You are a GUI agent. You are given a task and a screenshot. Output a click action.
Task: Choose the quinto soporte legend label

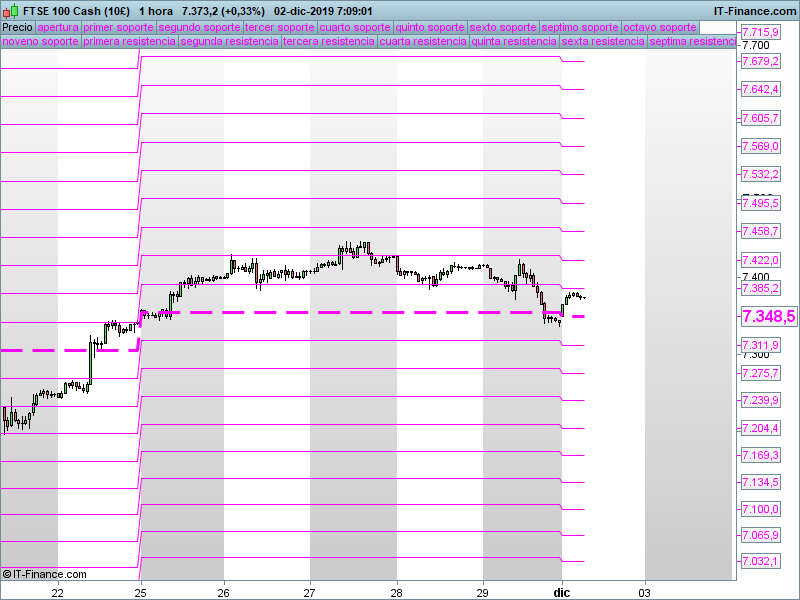pos(430,28)
